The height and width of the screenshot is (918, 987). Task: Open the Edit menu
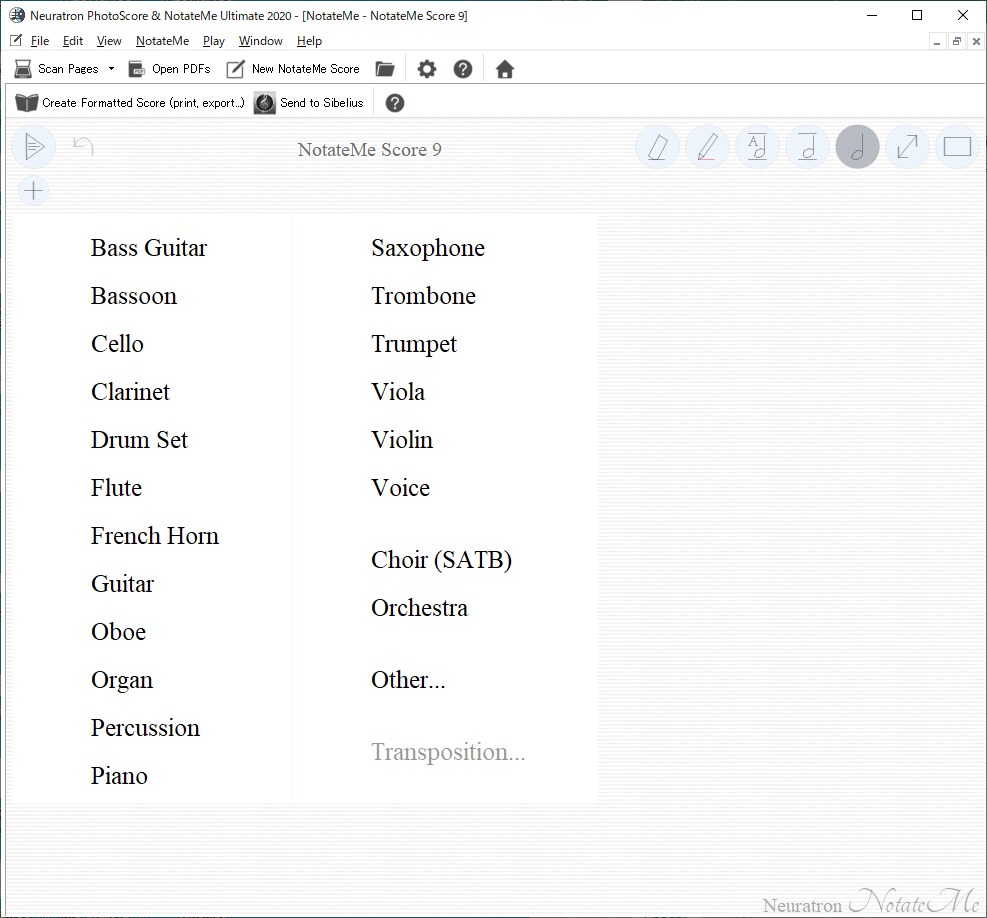point(72,41)
